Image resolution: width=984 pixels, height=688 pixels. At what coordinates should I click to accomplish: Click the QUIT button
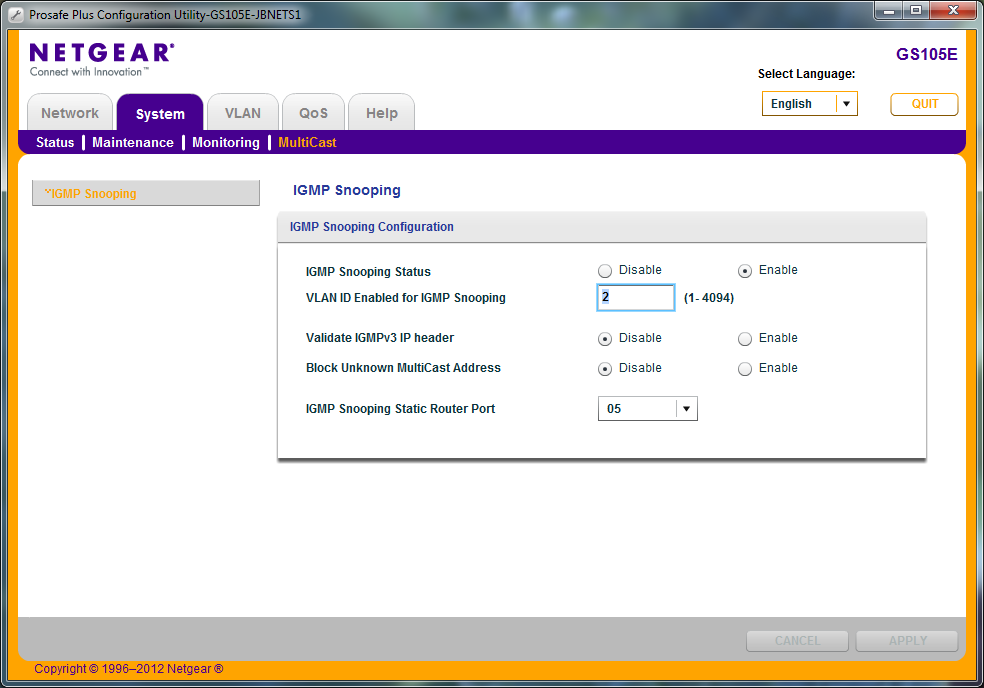pos(924,104)
